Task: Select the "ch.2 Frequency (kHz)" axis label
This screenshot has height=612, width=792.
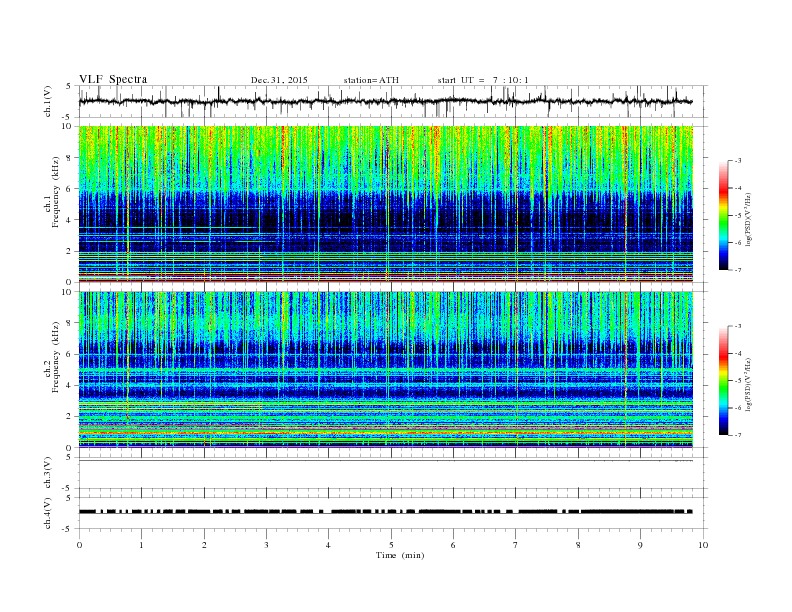Action: [52, 357]
